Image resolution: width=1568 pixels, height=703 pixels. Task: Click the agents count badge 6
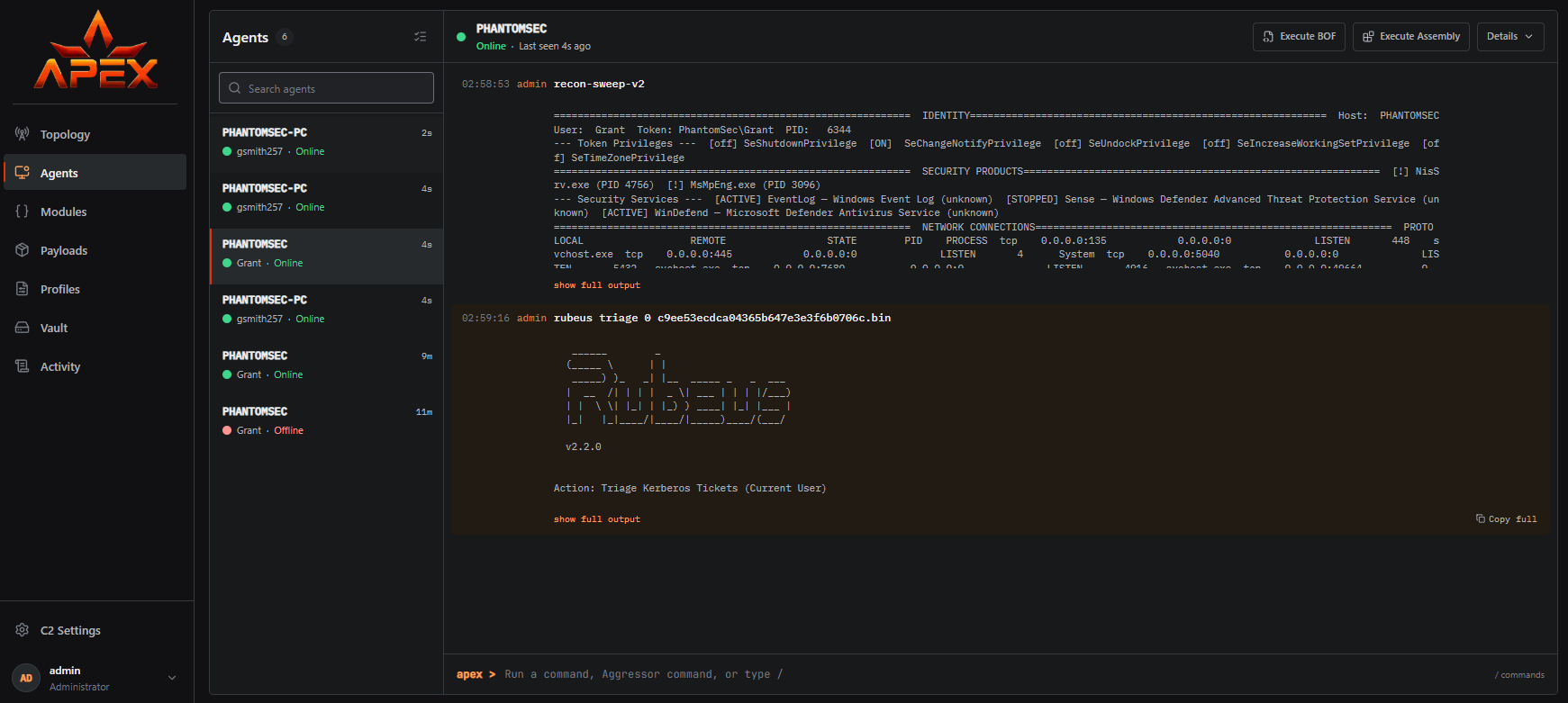click(x=285, y=37)
